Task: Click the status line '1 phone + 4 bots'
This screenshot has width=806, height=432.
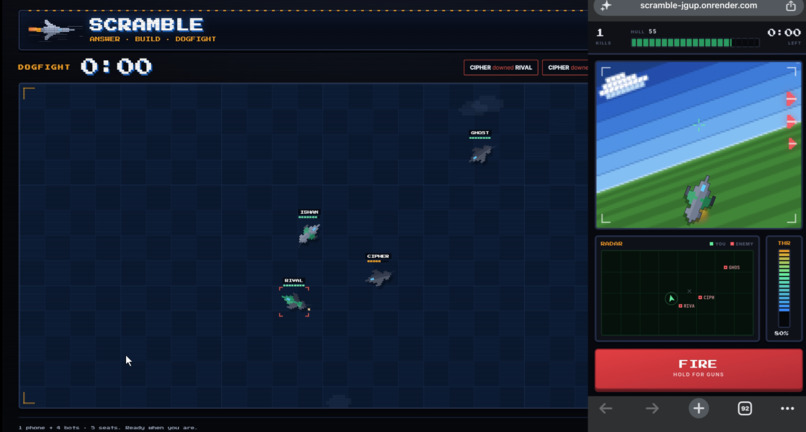Action: click(107, 428)
